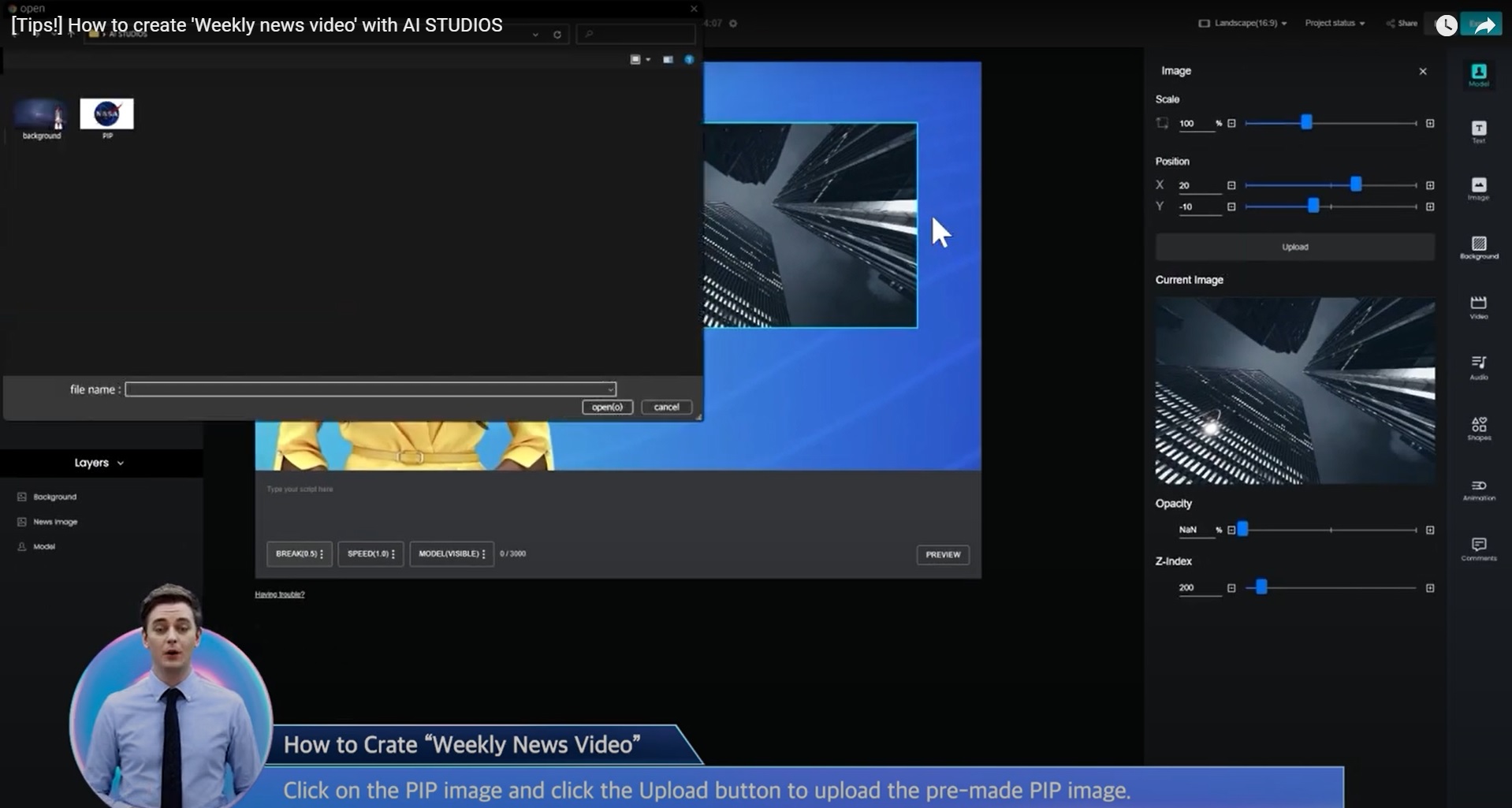Select the skyscraper PIP image on canvas
Viewport: 1512px width, 808px height.
(x=810, y=225)
